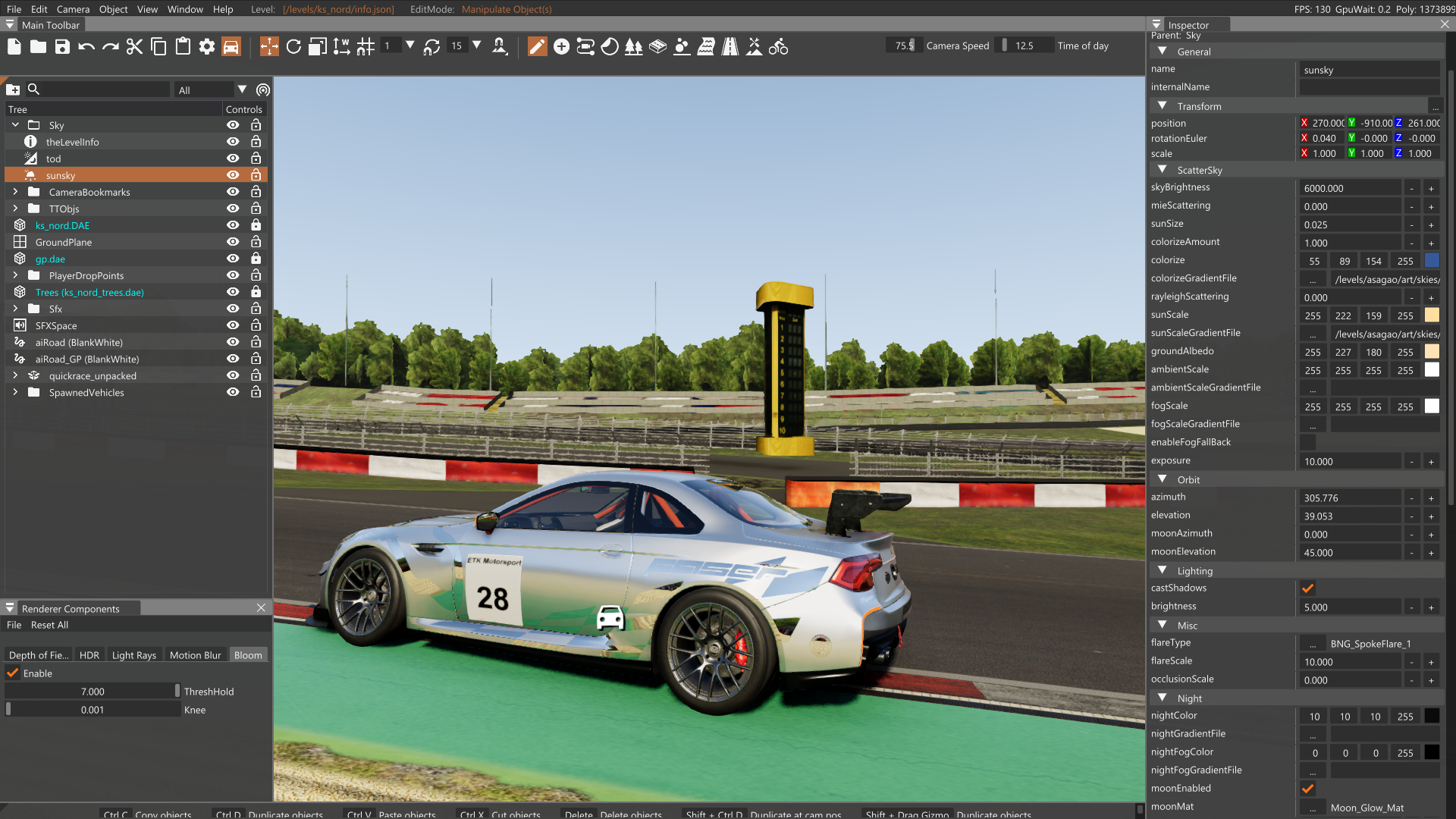Click the skyBrightness value field
Screen dimensions: 1456x819
pyautogui.click(x=1350, y=188)
